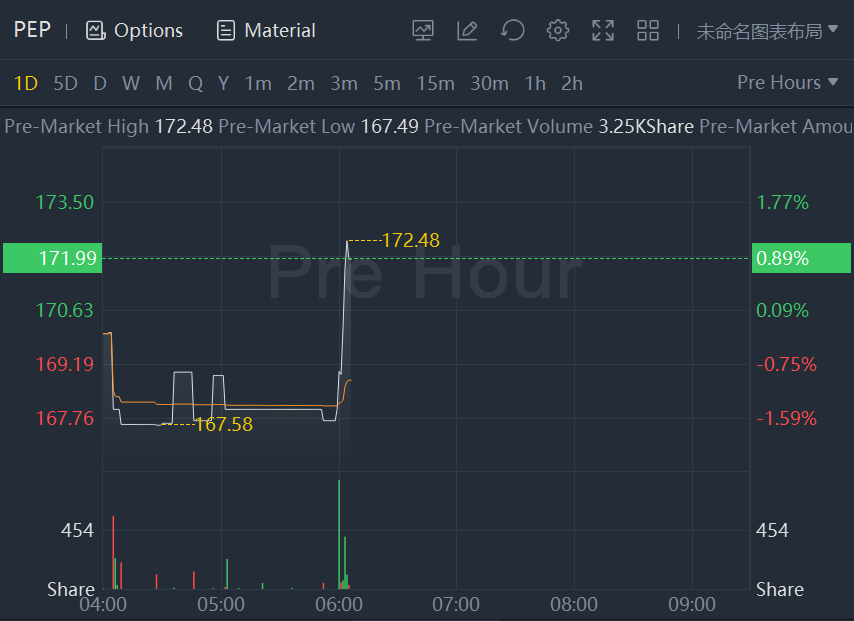Click the refresh chart icon

pos(513,30)
